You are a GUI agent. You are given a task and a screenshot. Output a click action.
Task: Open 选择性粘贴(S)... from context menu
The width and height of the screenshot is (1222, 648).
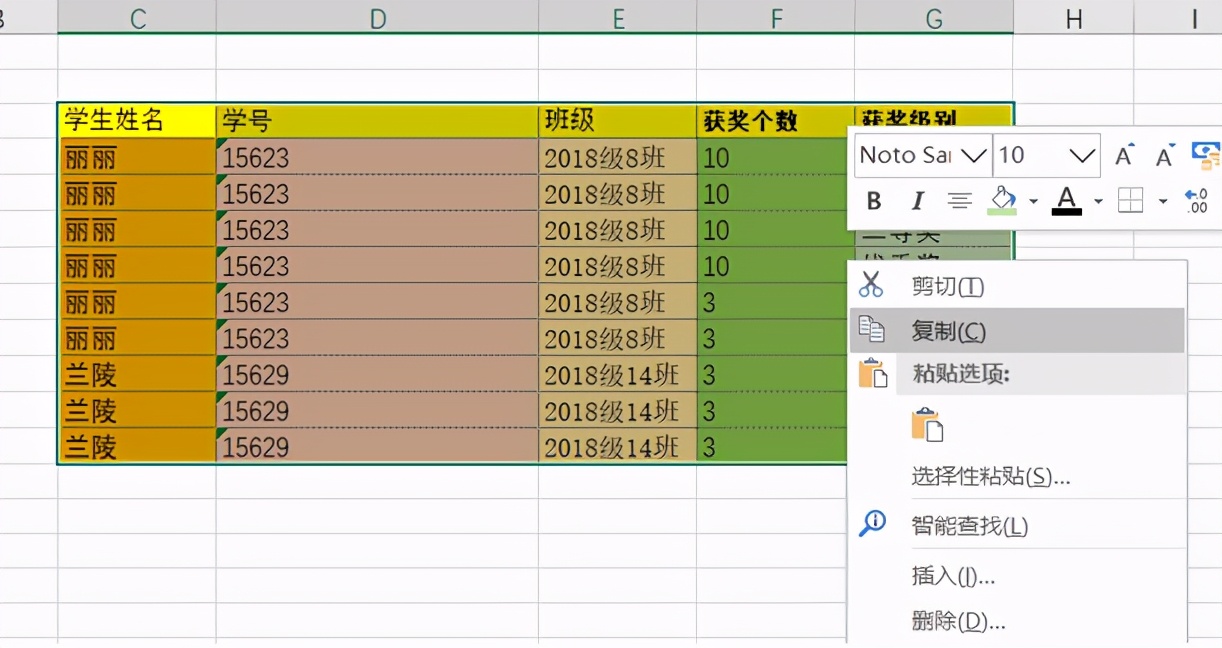(x=1017, y=476)
